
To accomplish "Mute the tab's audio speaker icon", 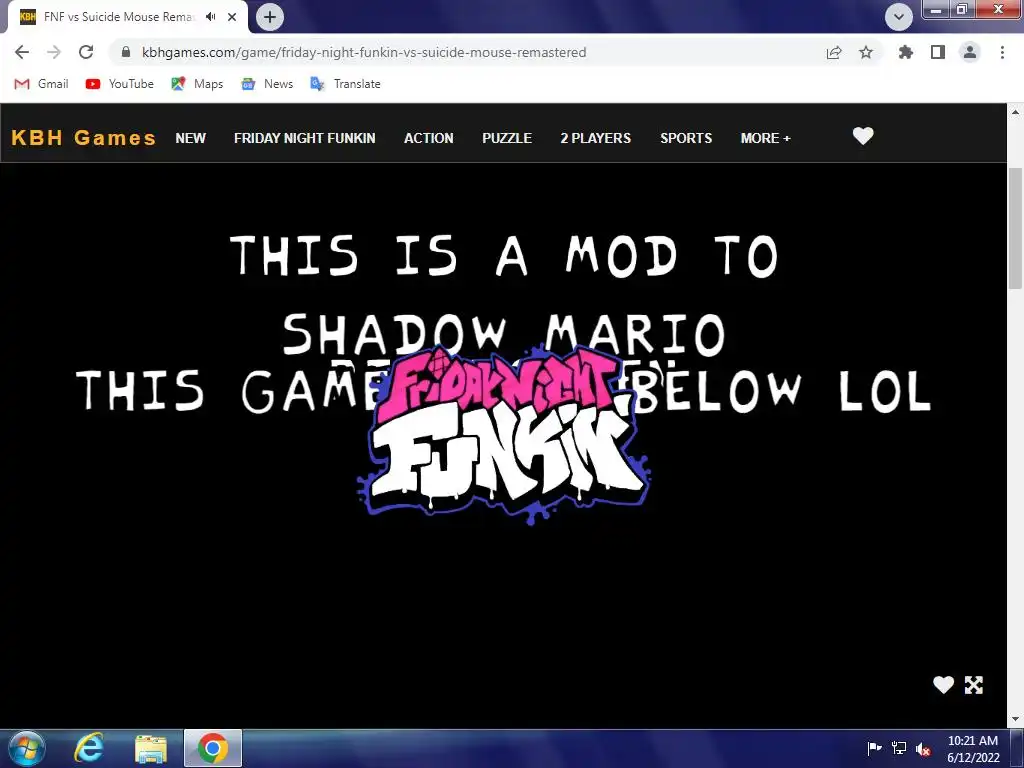I will click(x=210, y=17).
